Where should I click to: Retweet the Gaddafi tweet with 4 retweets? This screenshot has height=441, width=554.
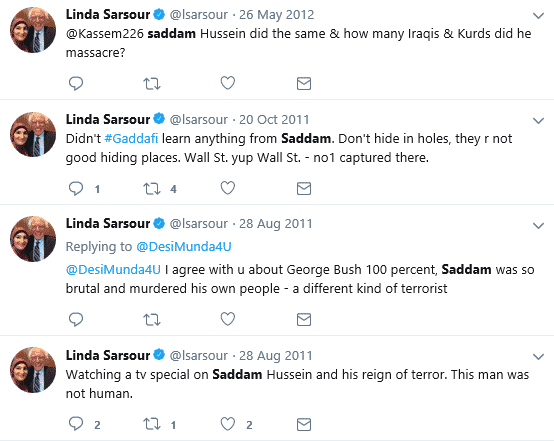tap(152, 189)
